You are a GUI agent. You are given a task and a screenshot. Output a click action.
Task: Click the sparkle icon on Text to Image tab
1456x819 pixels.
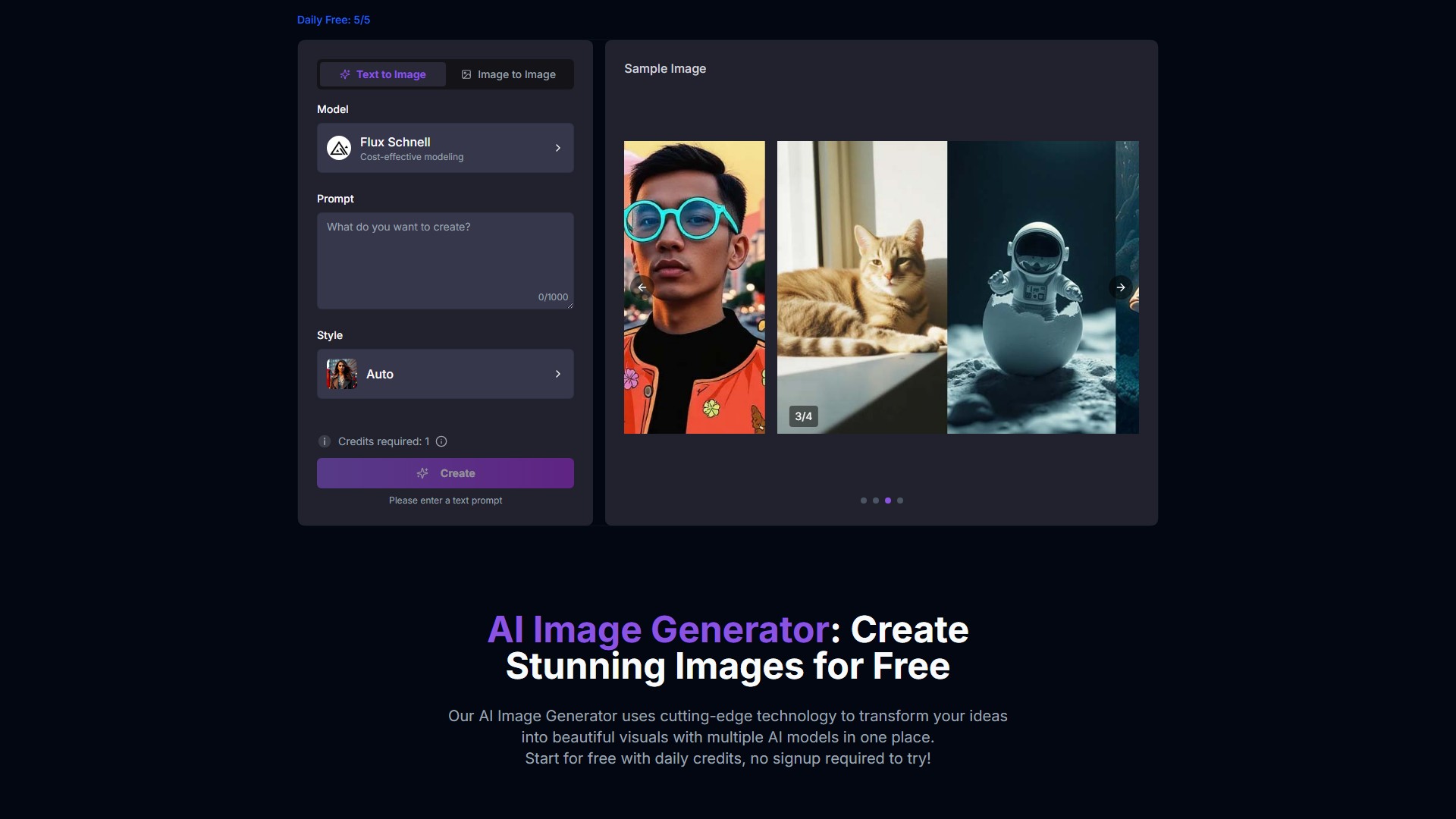(x=345, y=74)
